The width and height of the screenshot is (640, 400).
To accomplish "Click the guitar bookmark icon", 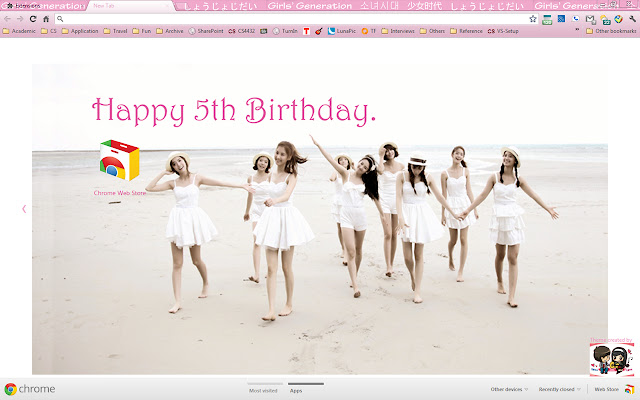I will [319, 31].
